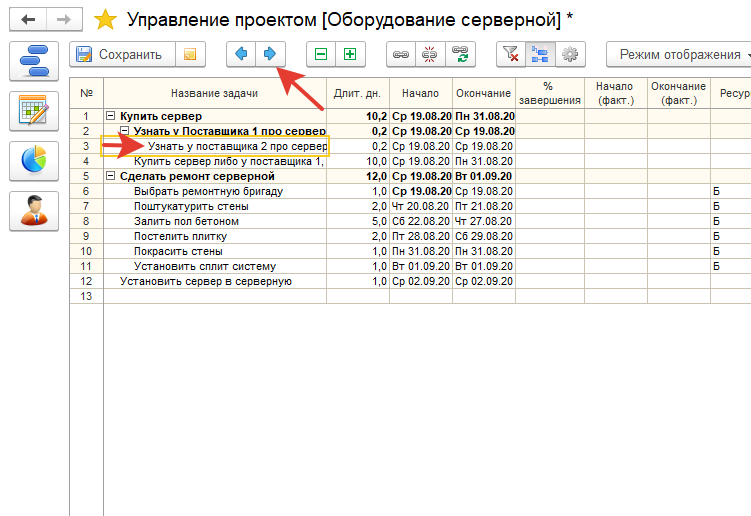This screenshot has height=516, width=751.
Task: Click the Окончание column header
Action: tap(484, 93)
